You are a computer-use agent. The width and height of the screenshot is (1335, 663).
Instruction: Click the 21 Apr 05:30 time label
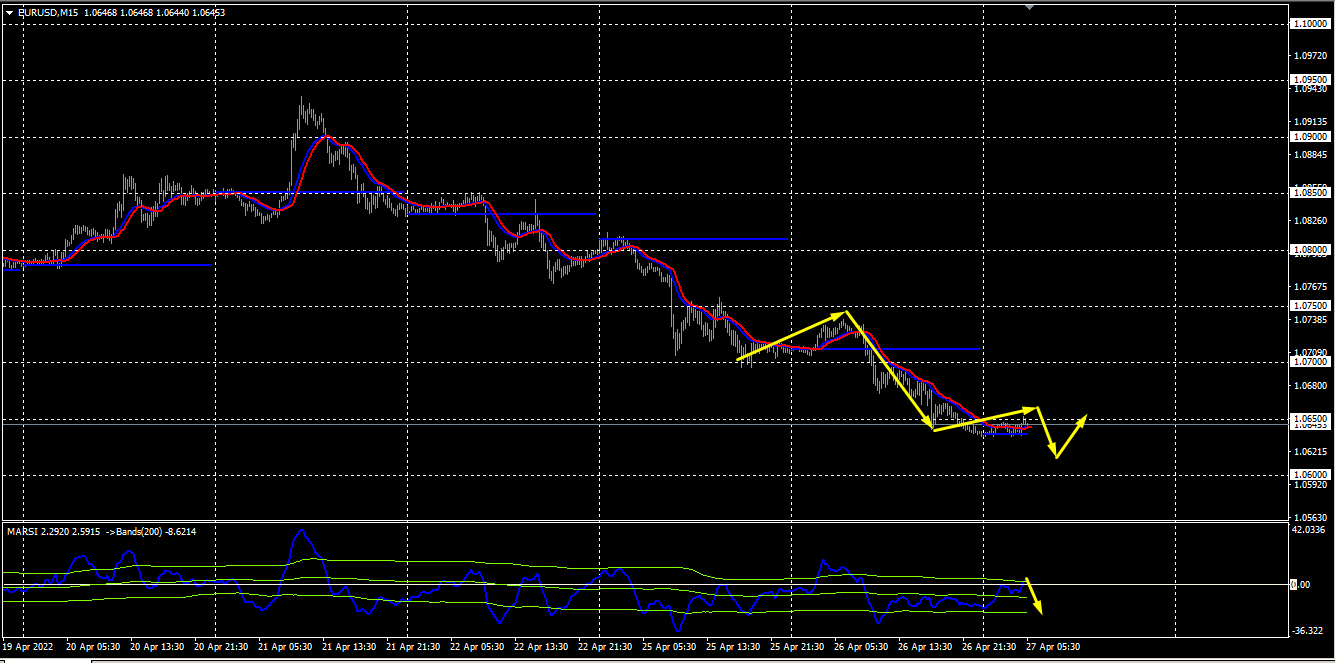(x=284, y=646)
